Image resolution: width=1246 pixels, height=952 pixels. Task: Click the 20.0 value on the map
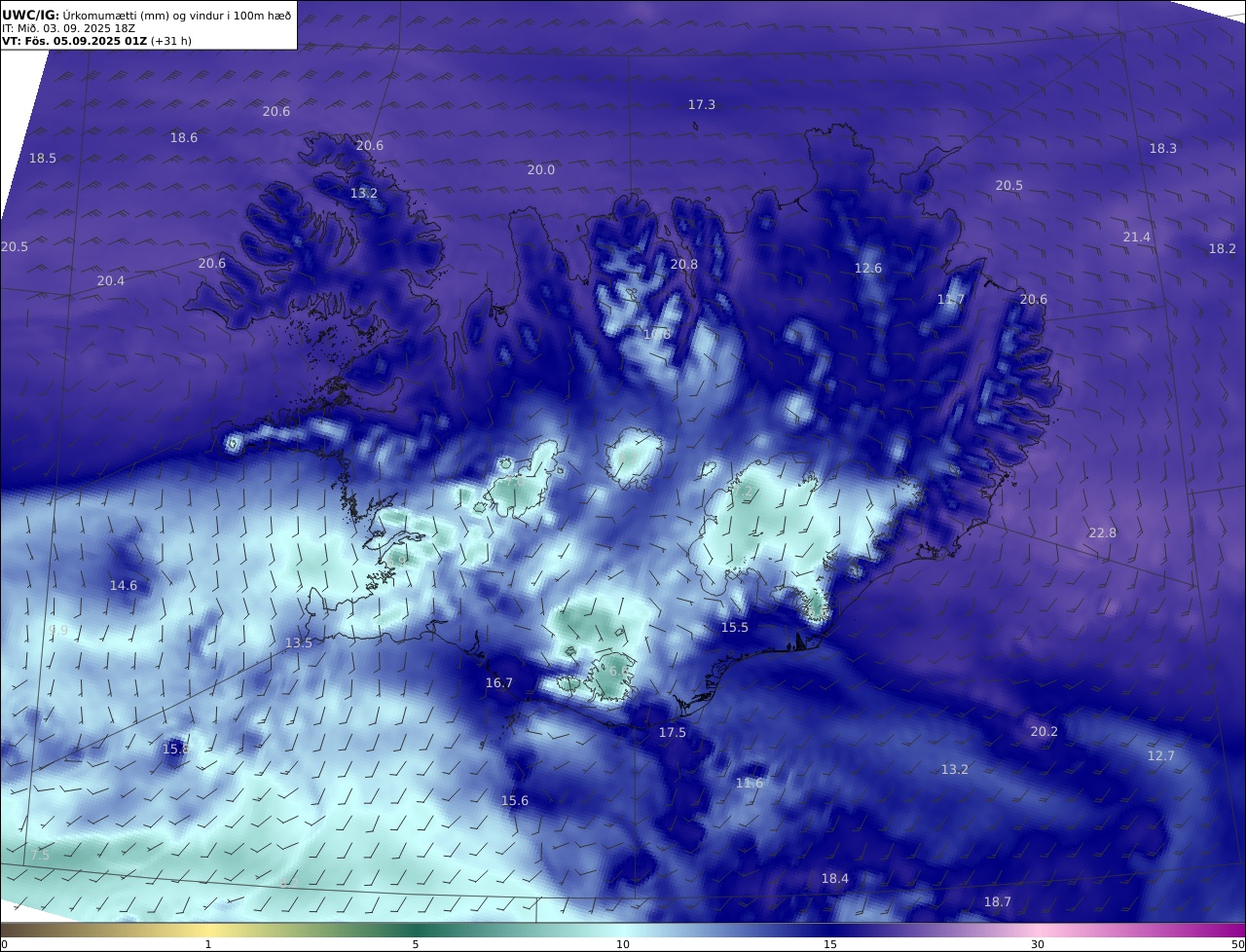(x=541, y=169)
